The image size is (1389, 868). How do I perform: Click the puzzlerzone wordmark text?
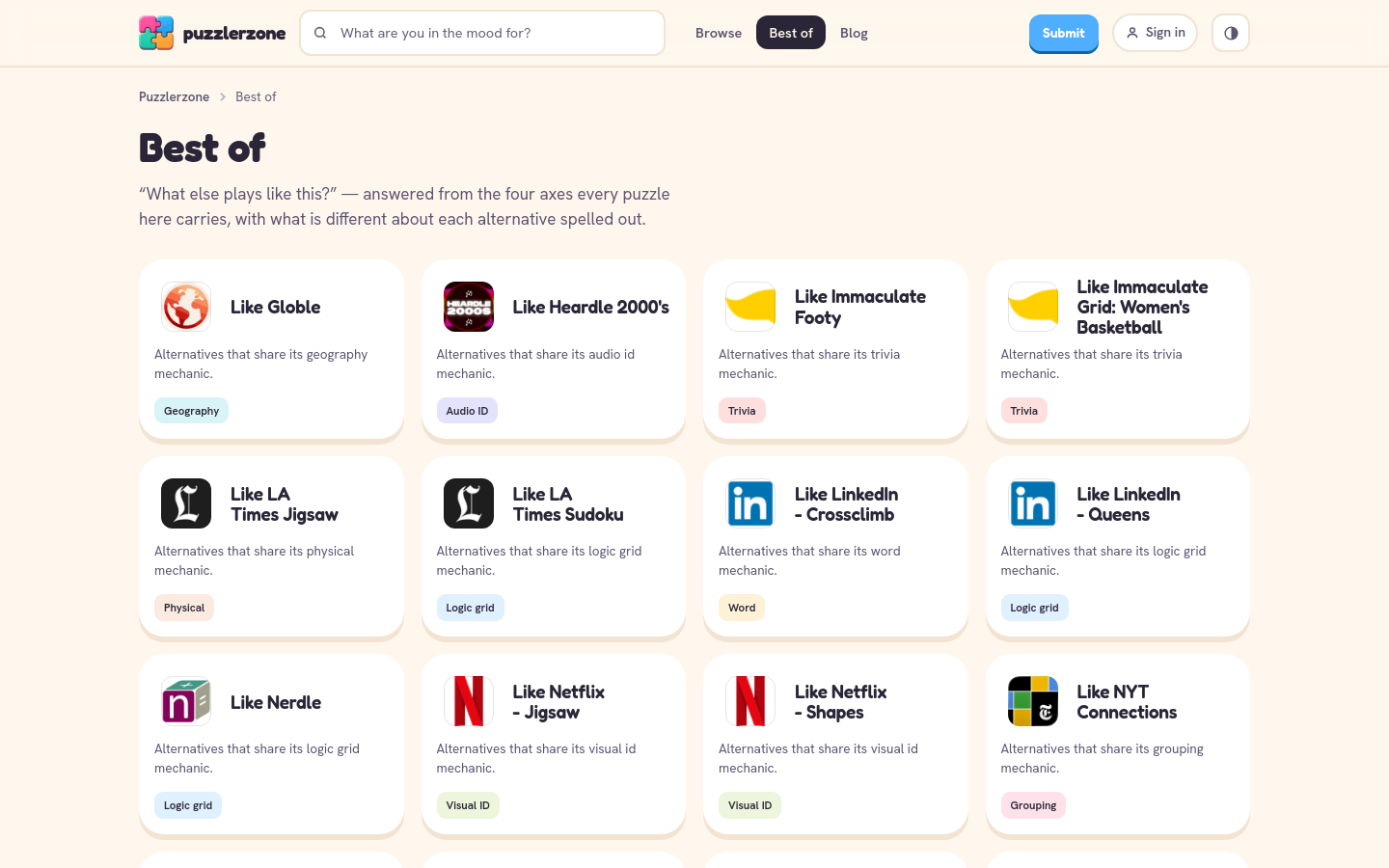click(234, 33)
